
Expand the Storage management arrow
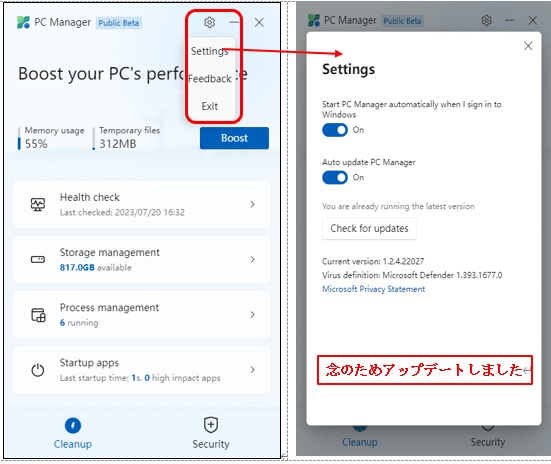(252, 259)
